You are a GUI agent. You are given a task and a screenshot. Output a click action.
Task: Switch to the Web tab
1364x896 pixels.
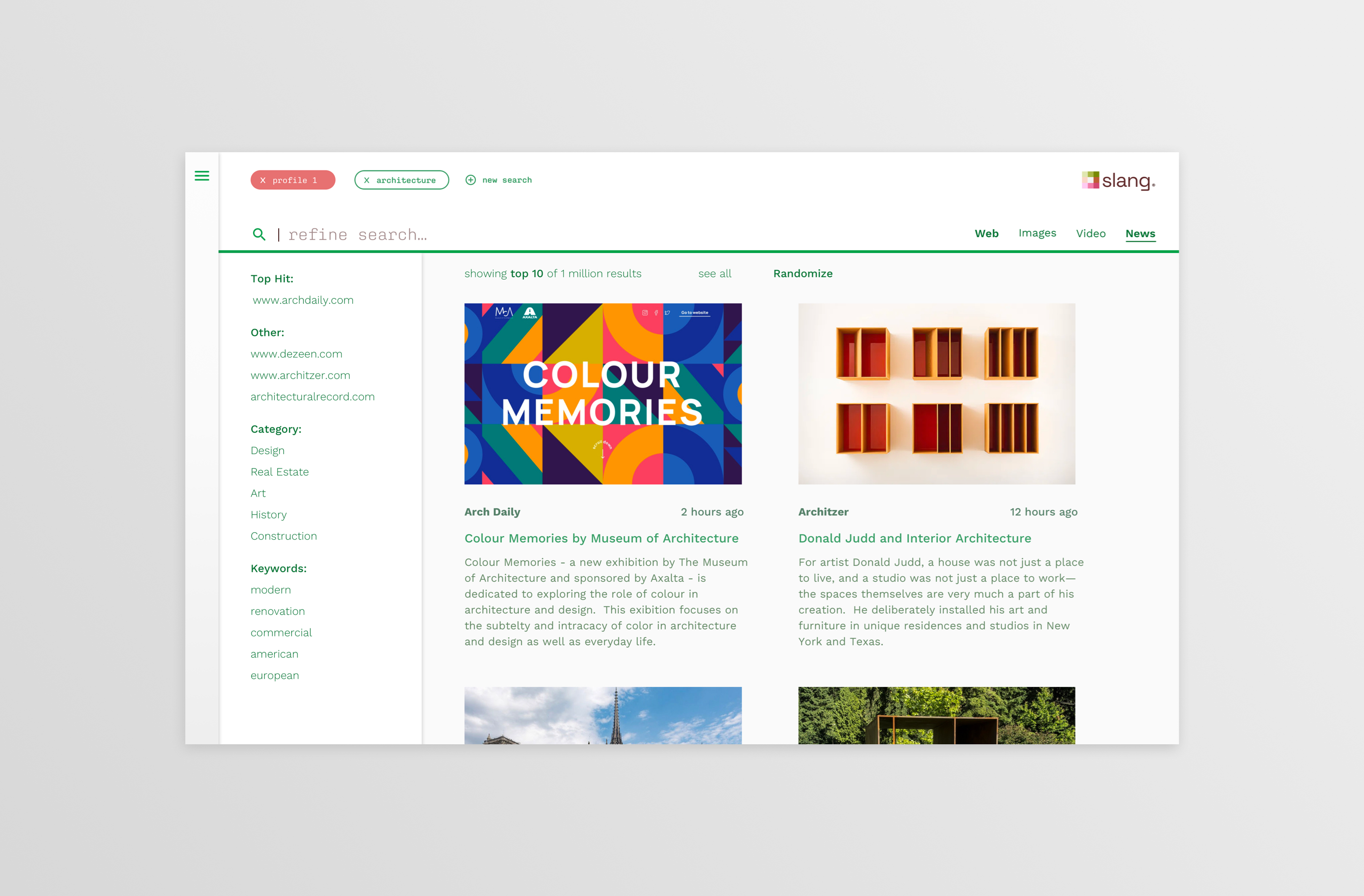click(x=986, y=233)
